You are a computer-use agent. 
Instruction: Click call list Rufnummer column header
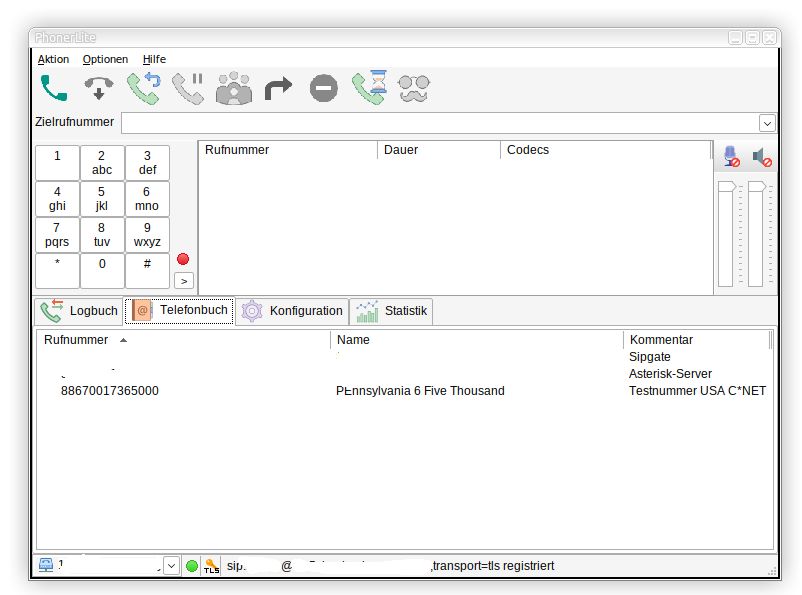[x=287, y=150]
